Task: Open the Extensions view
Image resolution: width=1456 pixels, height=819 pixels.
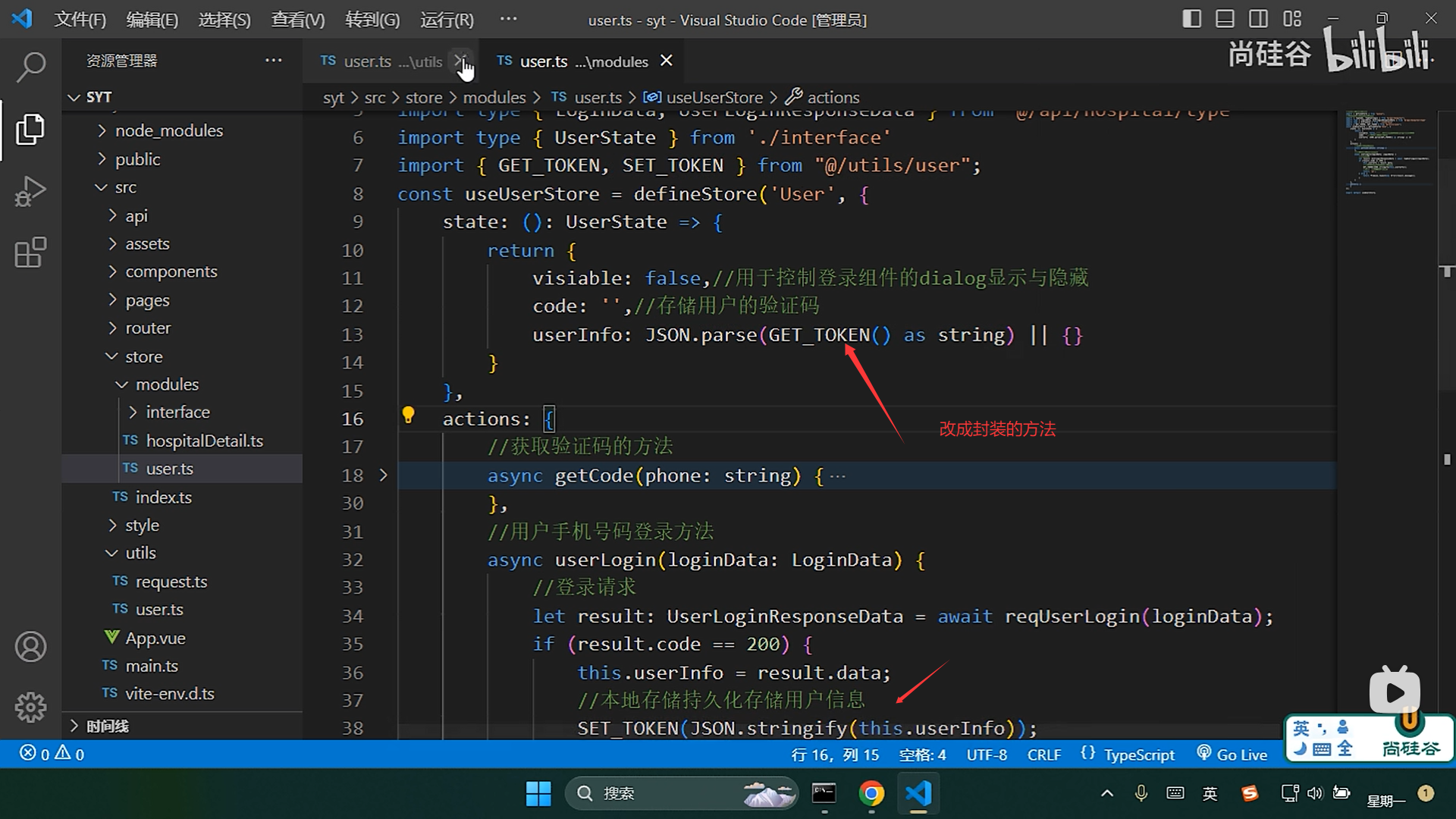Action: click(x=30, y=253)
